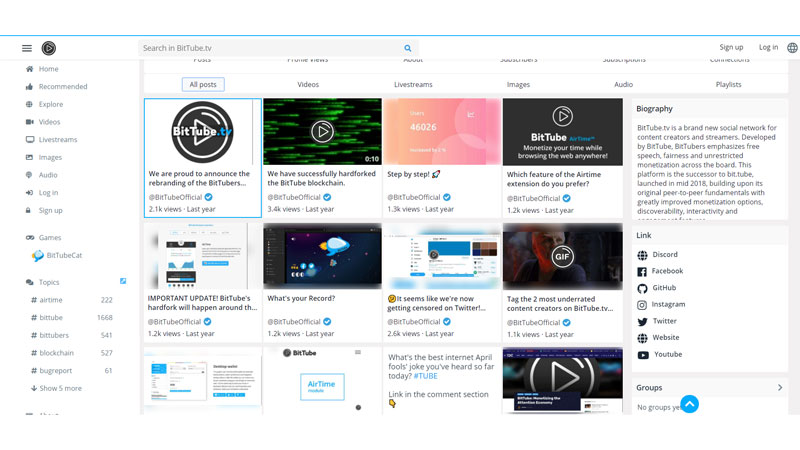Viewport: 800px width, 450px height.
Task: Click the Images picture icon
Action: 30,157
